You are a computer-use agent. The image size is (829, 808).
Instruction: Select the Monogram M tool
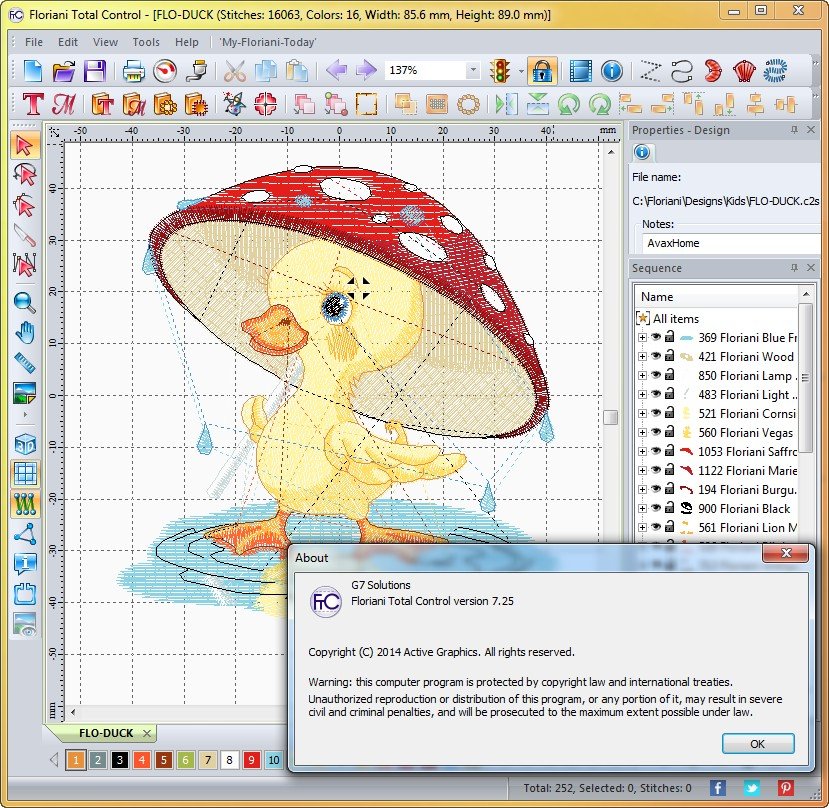pyautogui.click(x=63, y=104)
